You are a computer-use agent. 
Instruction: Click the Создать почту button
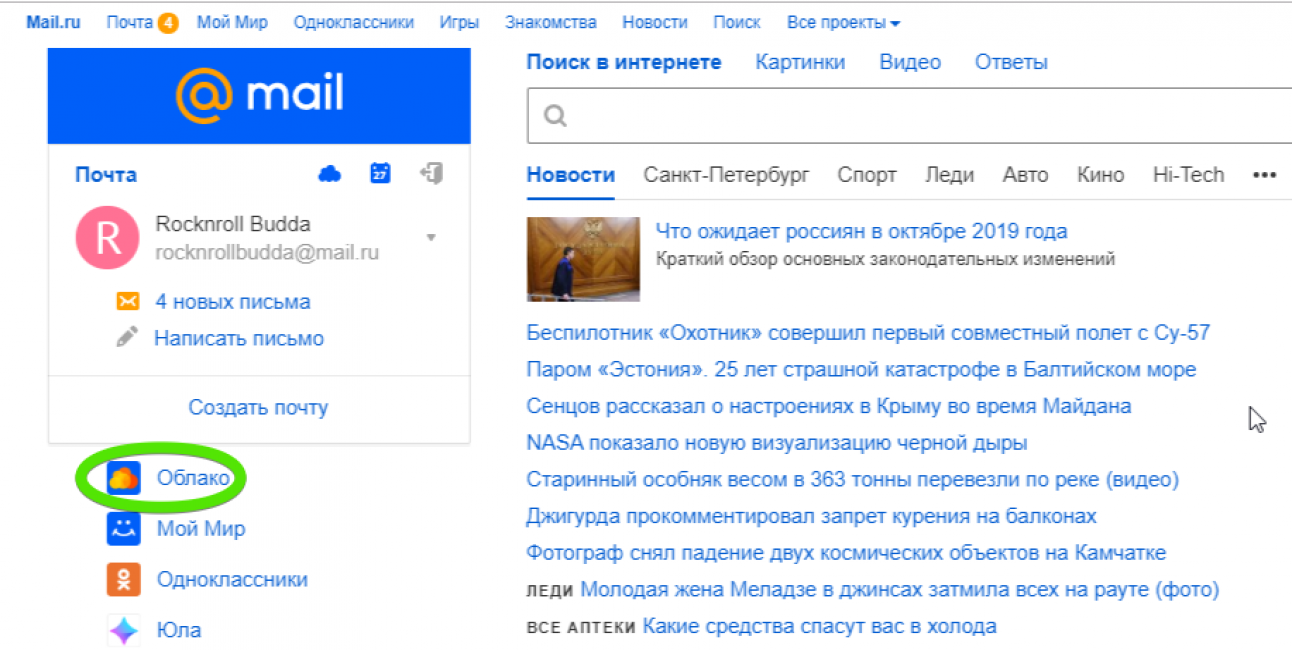(258, 408)
